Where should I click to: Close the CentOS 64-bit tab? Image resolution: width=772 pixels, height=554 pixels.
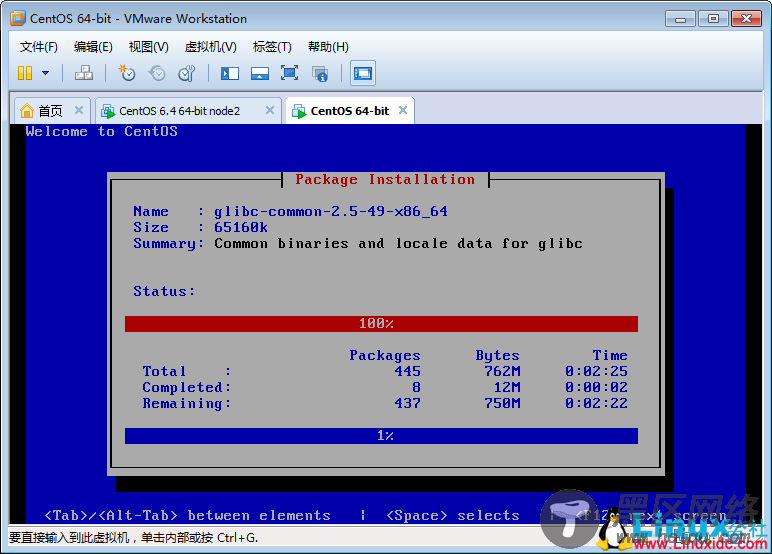click(x=403, y=110)
